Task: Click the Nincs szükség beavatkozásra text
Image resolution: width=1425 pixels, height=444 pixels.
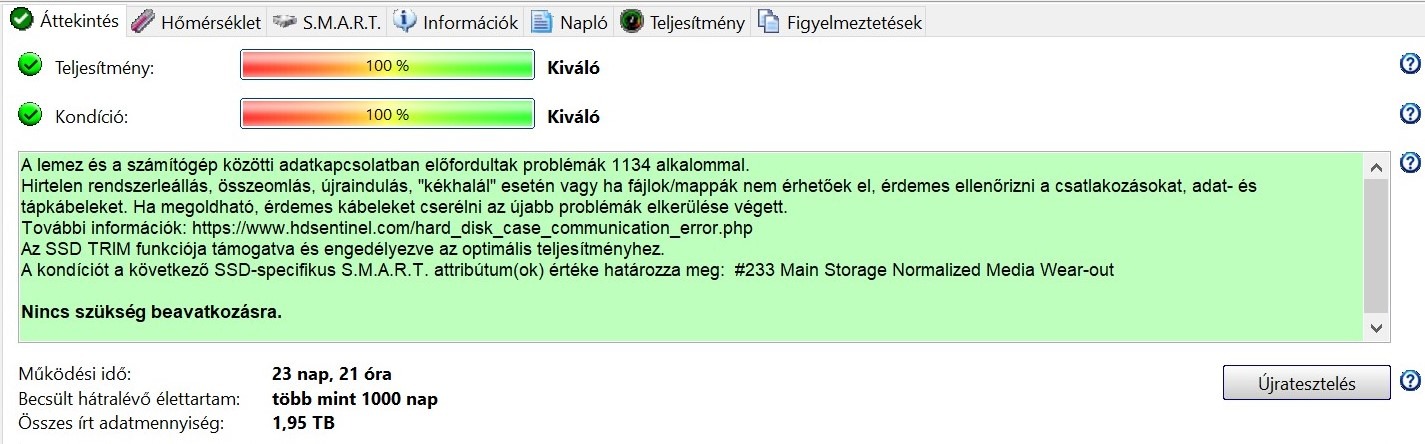Action: pos(151,312)
